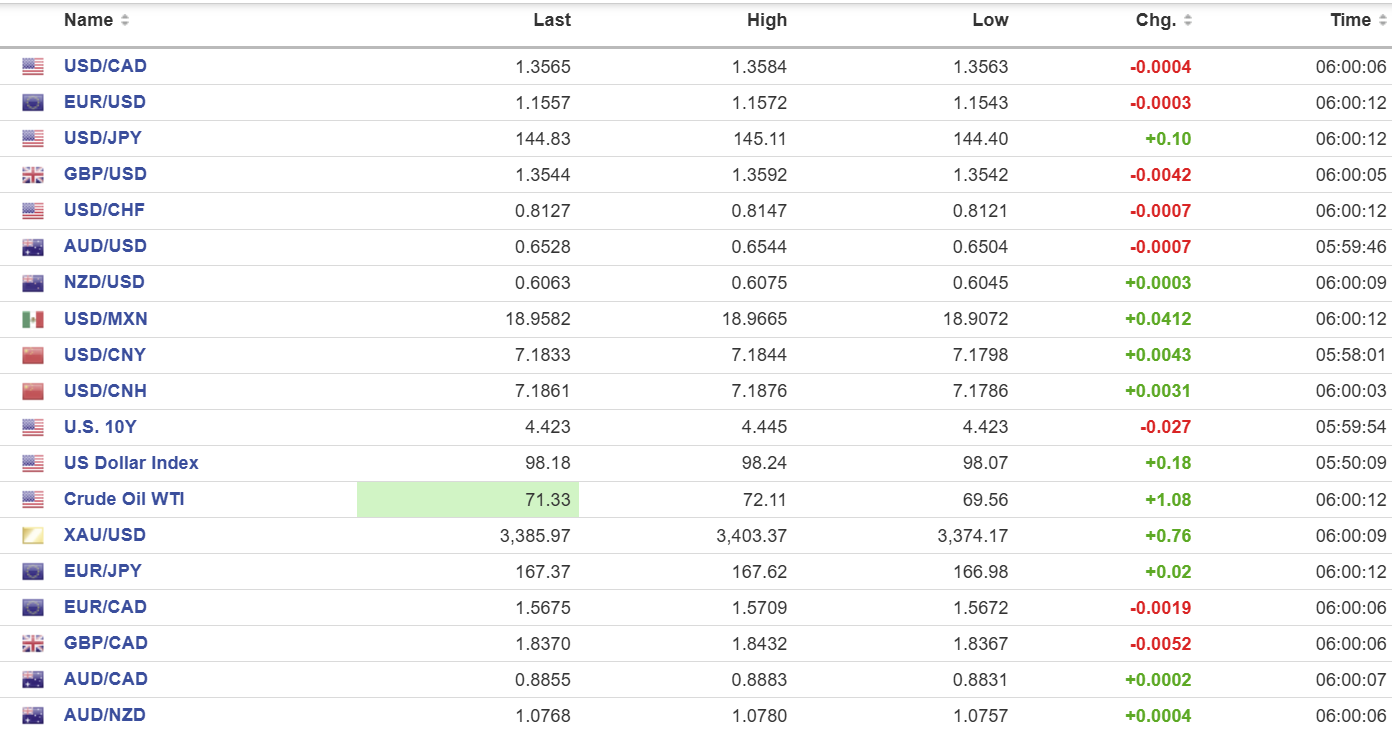This screenshot has width=1392, height=730.
Task: Open the U.S. 10Y bond link
Action: pos(100,427)
